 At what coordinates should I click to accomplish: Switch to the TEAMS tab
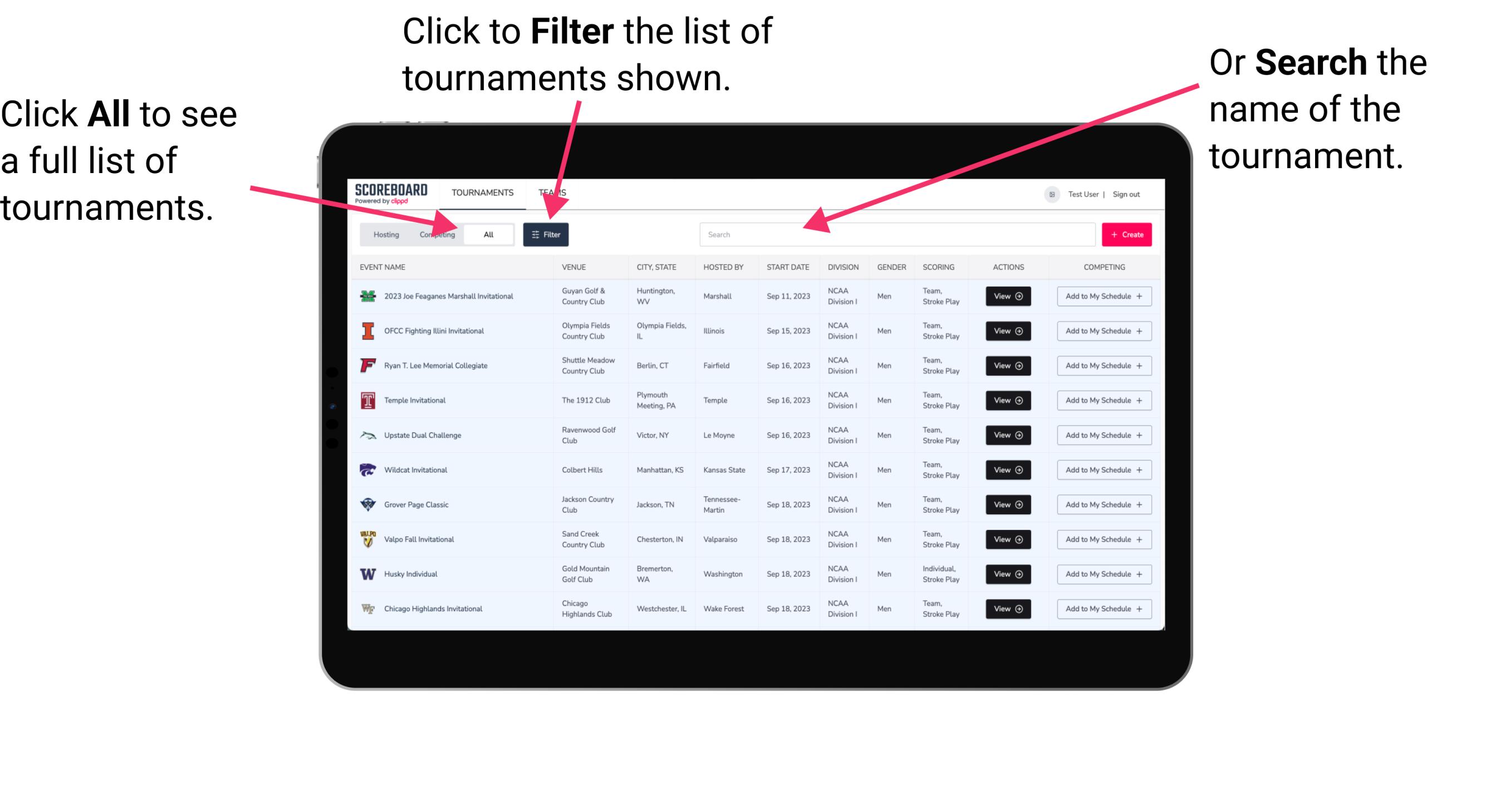[554, 192]
